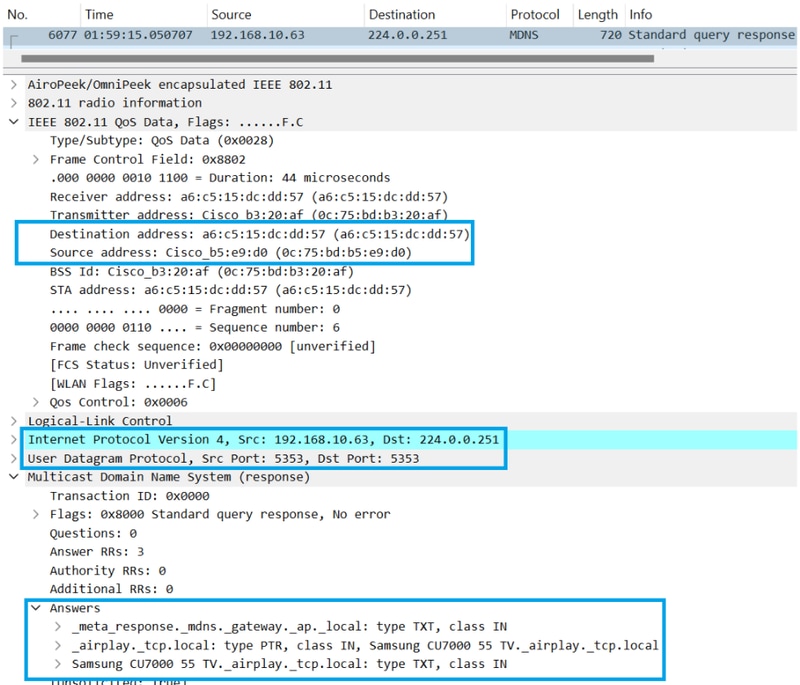Select Source address Cisco_b5:e9:d0 line

pos(231,252)
